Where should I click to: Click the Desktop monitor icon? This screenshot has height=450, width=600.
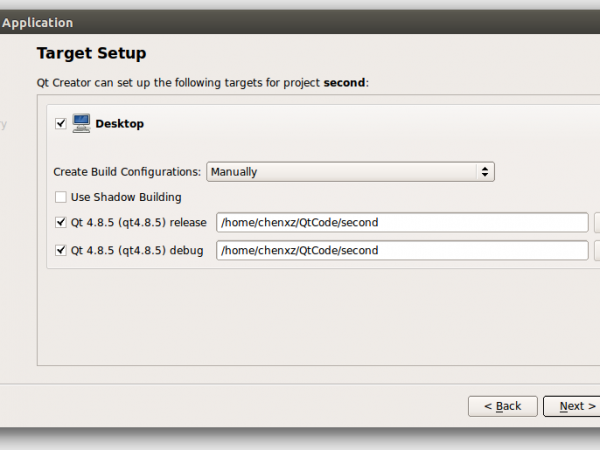coord(81,123)
